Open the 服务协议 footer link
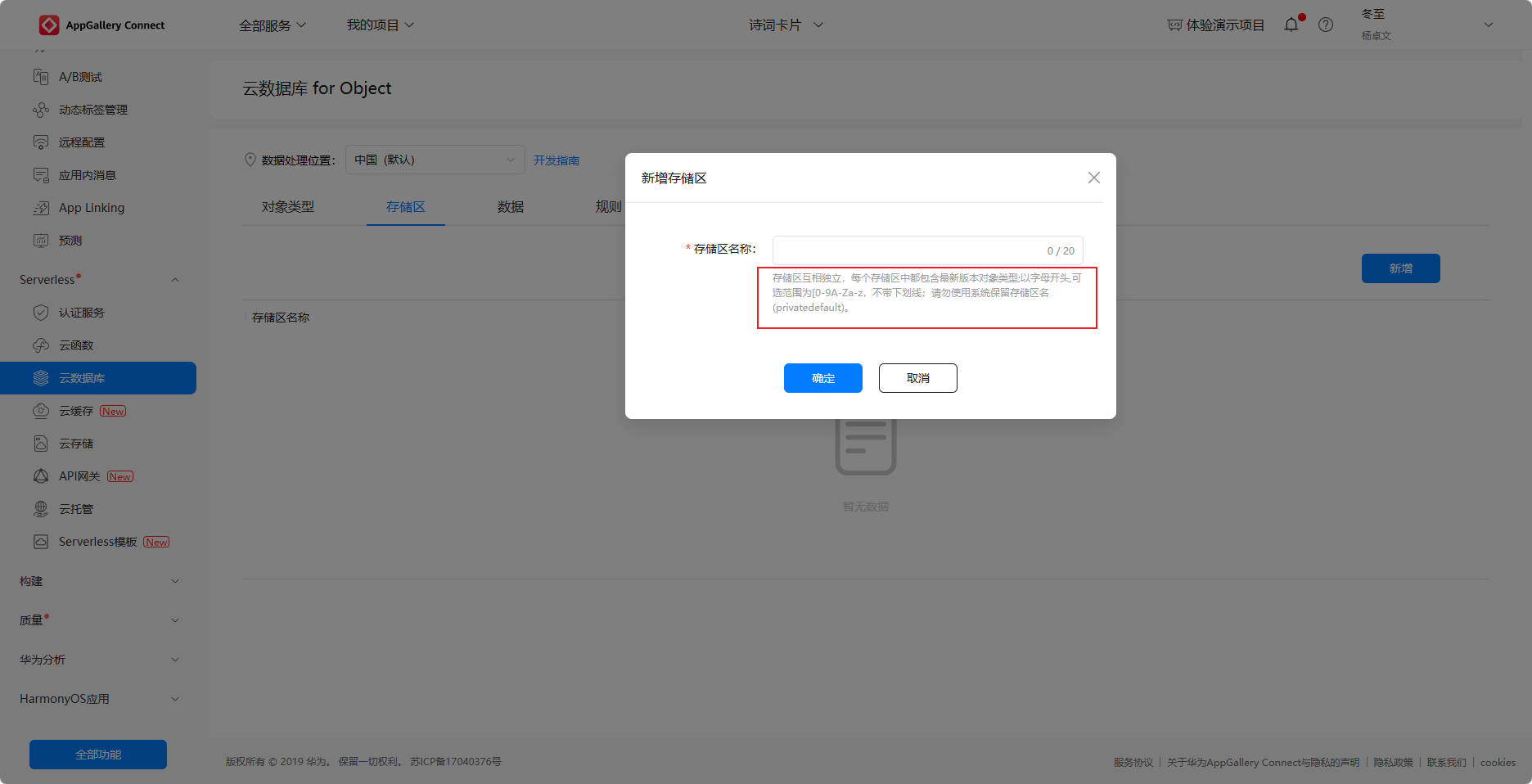This screenshot has width=1532, height=784. 1133,762
